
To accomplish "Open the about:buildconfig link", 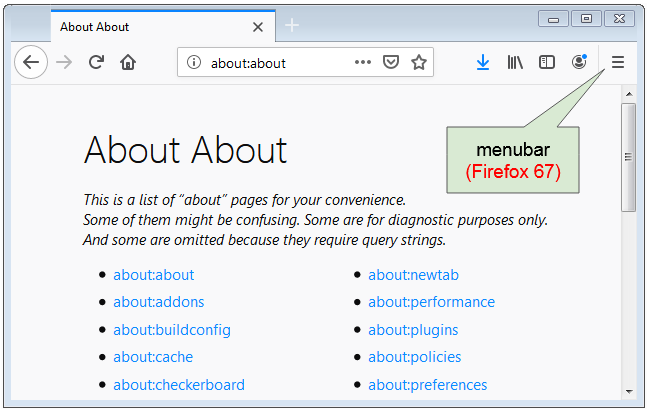I will pos(172,330).
